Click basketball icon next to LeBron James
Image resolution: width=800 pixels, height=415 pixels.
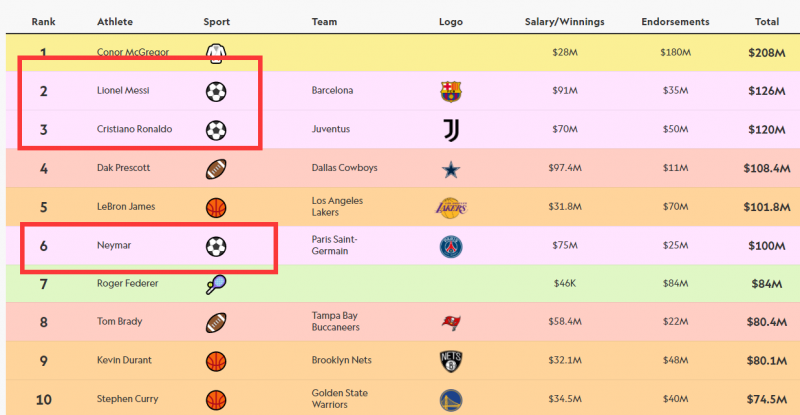pyautogui.click(x=215, y=207)
